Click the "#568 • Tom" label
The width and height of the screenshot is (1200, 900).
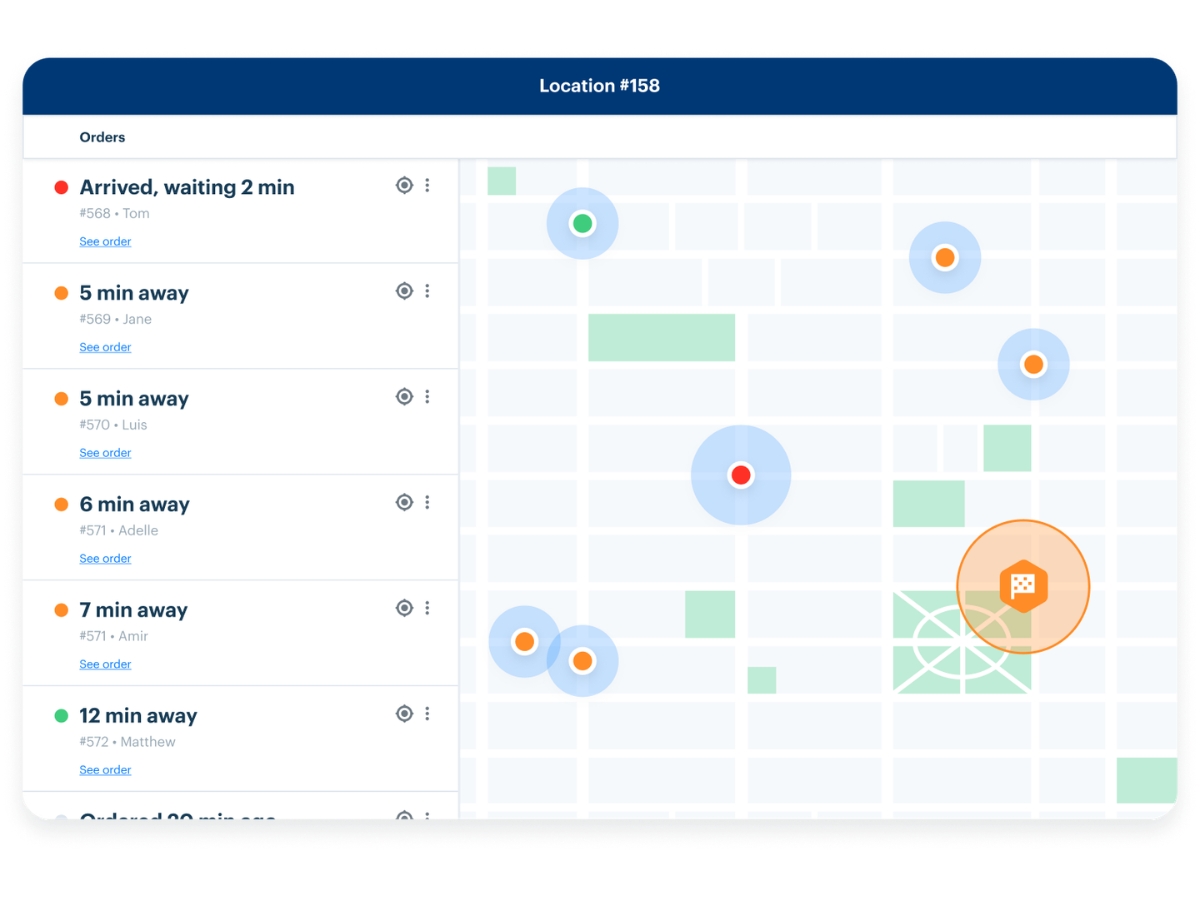coord(114,213)
